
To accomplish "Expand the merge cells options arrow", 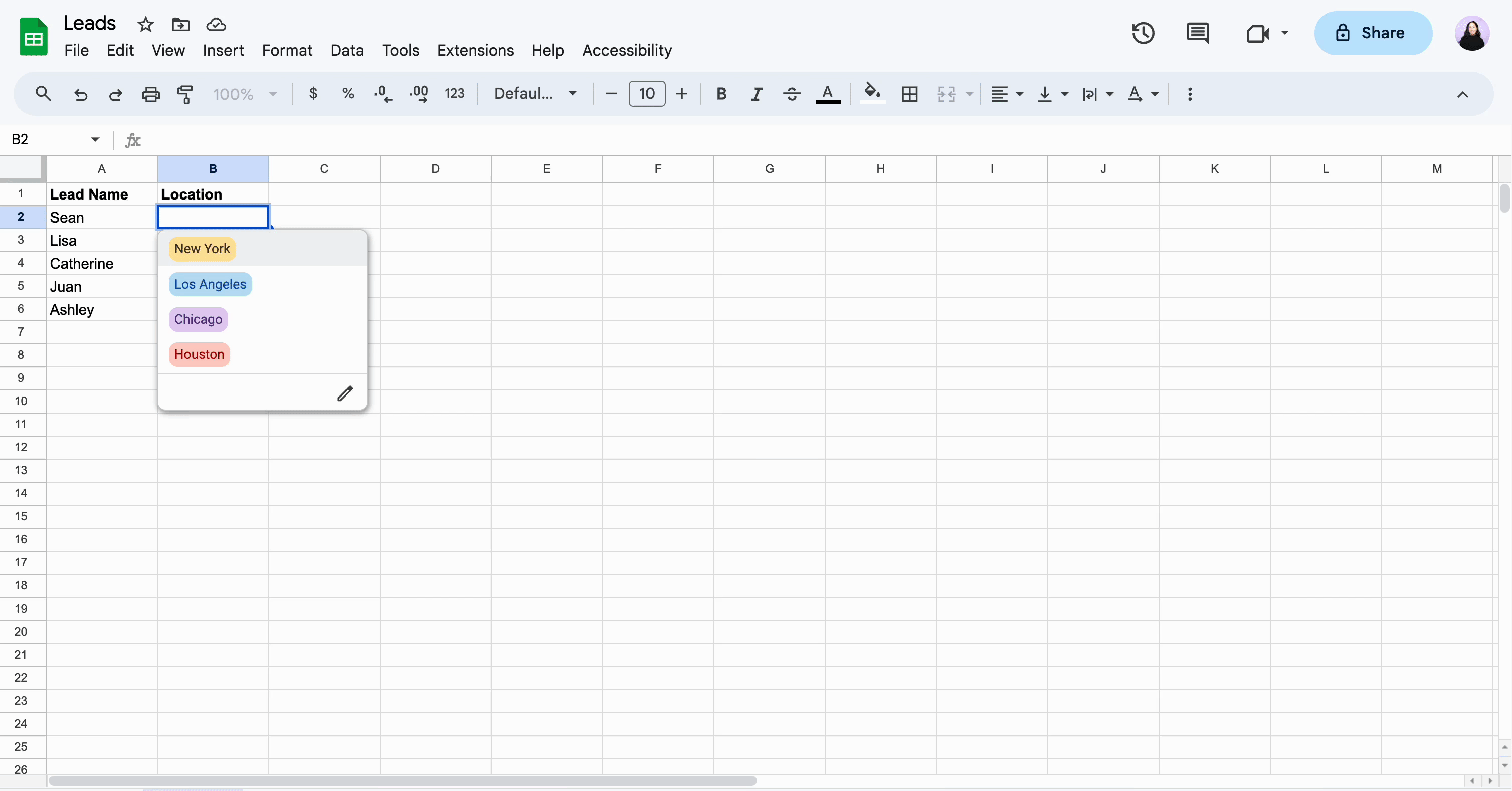I will coord(969,94).
